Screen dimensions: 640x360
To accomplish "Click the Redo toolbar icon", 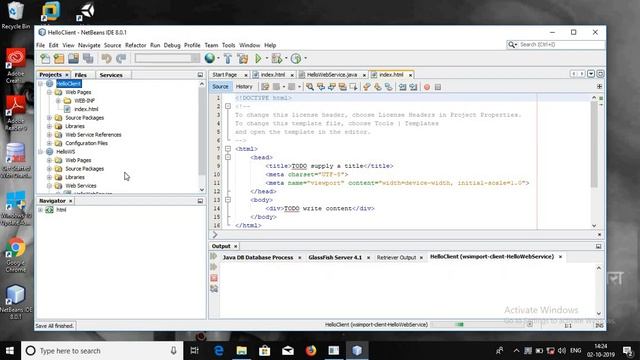I will [x=121, y=58].
